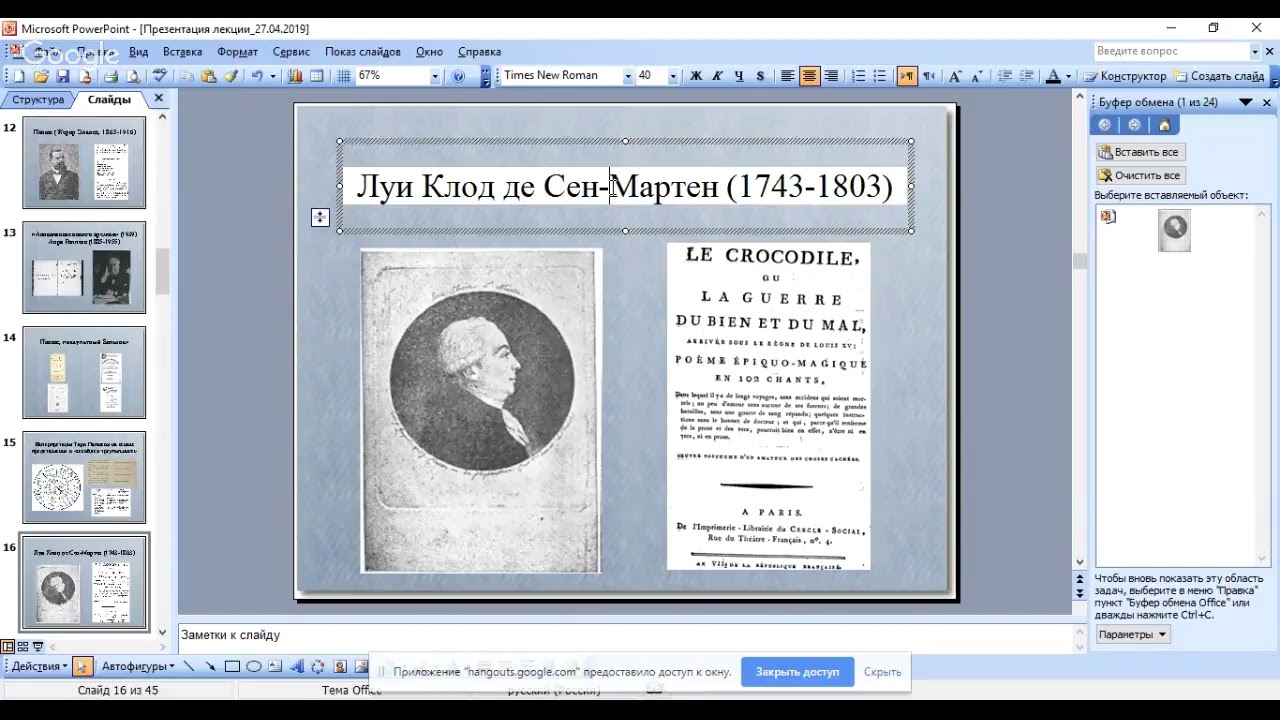Click the Закрыть доступ button
This screenshot has height=720, width=1280.
click(x=797, y=672)
